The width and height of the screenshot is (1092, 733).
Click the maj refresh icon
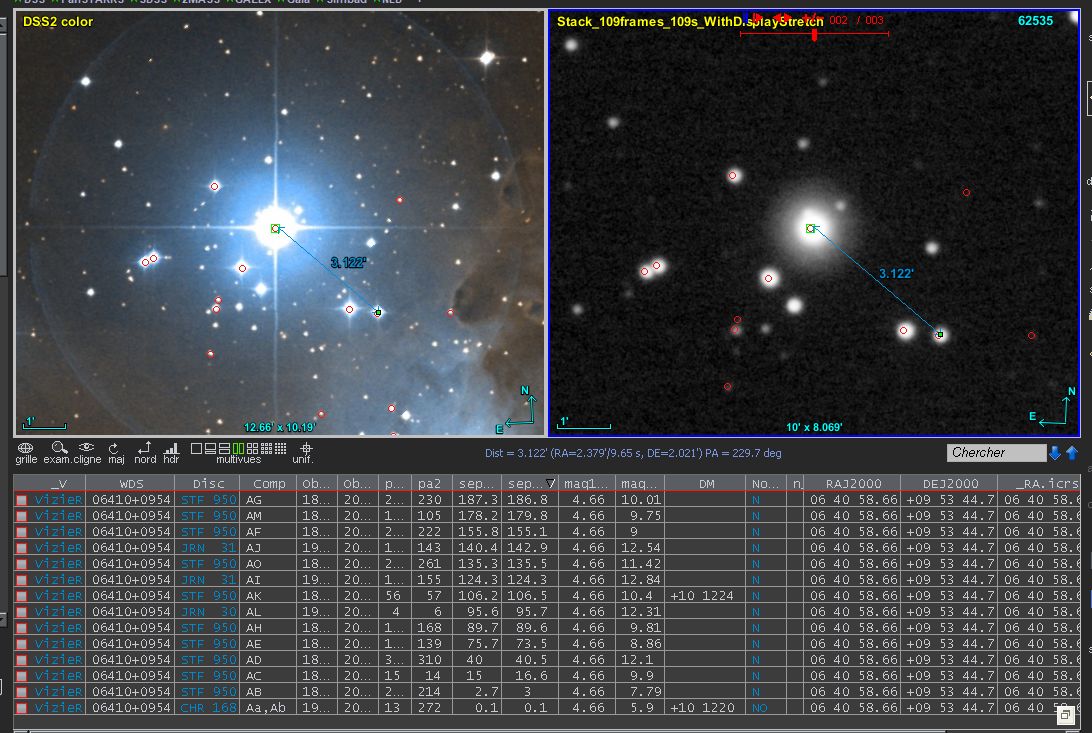(x=114, y=448)
